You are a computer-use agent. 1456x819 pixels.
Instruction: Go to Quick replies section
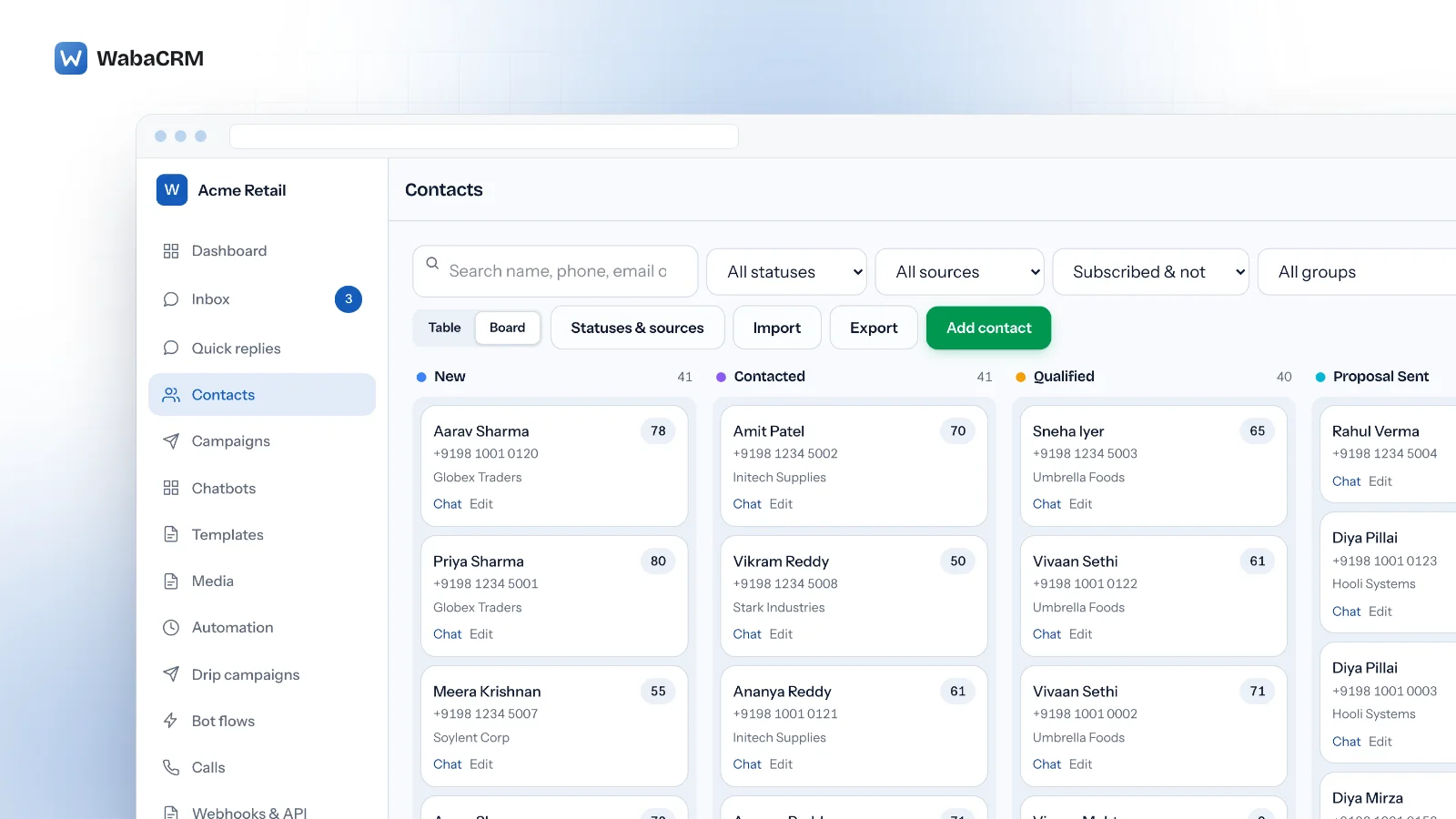pyautogui.click(x=262, y=349)
